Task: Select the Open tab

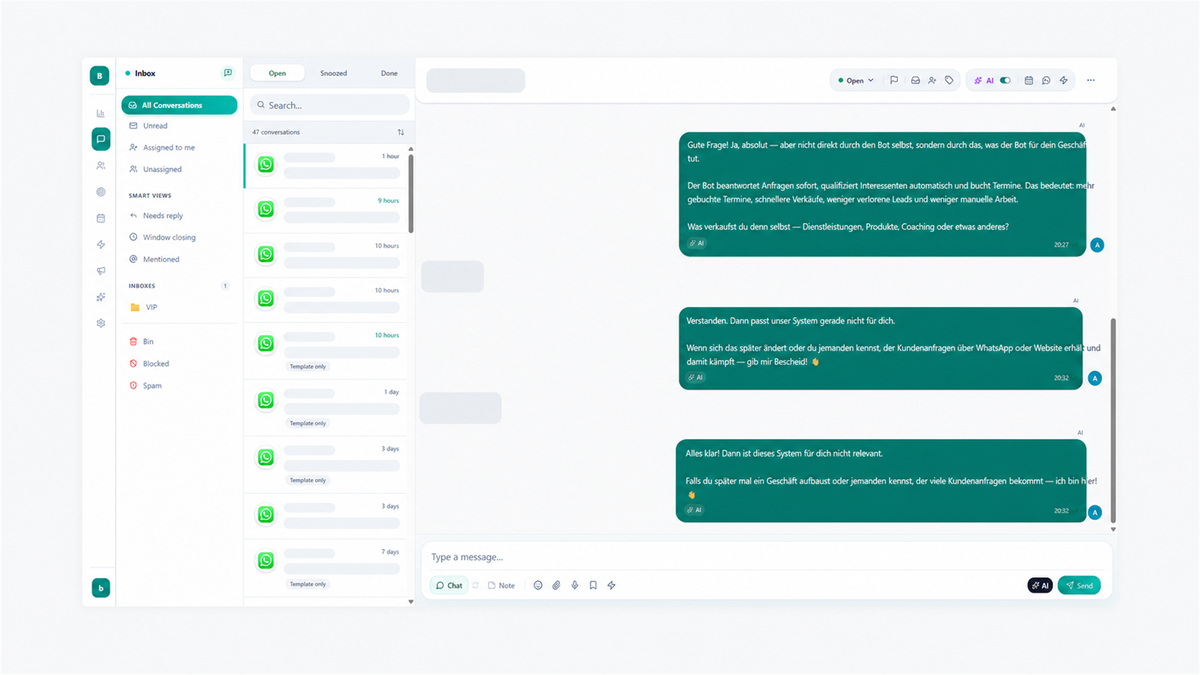Action: point(277,73)
